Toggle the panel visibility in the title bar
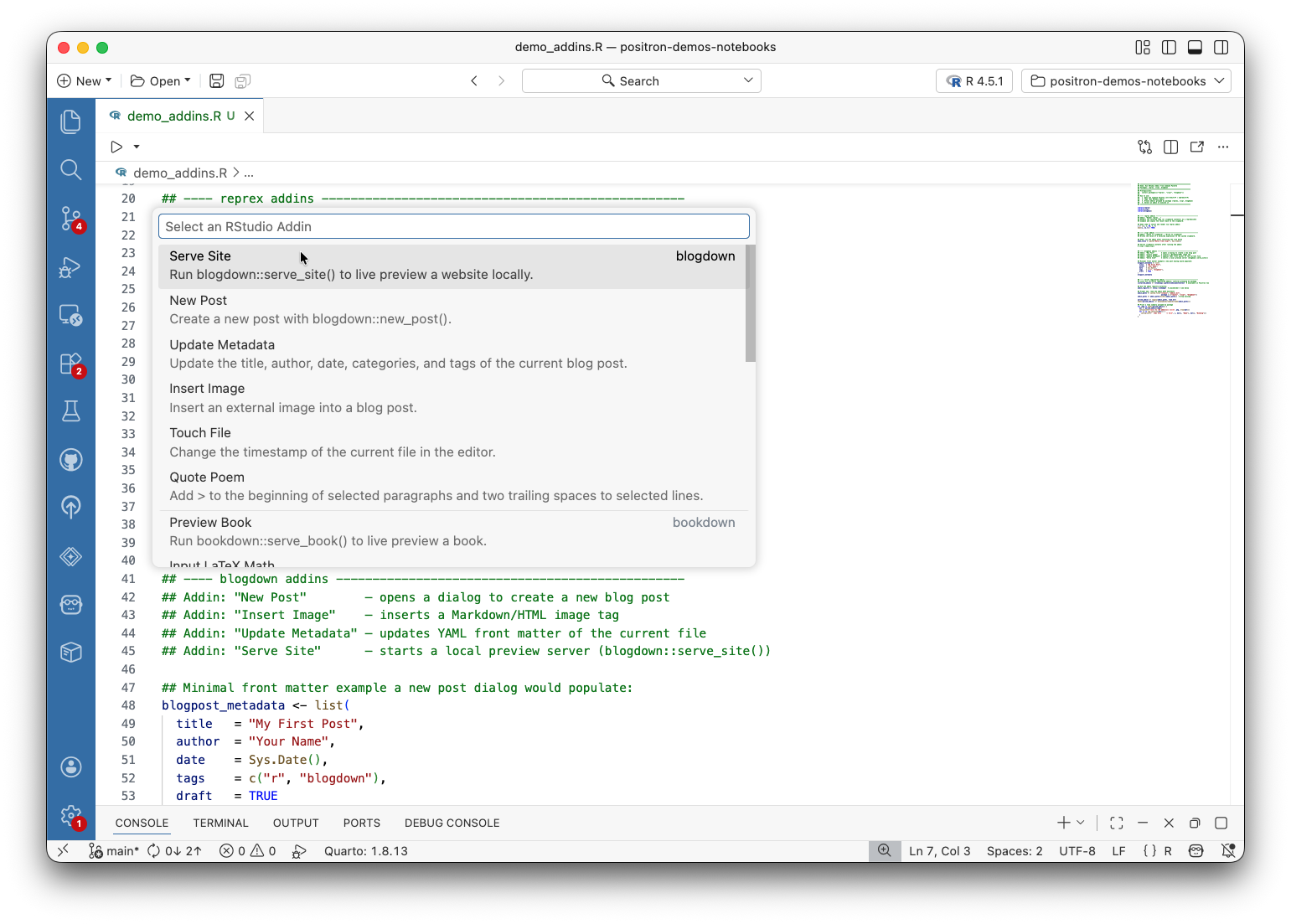Viewport: 1291px width, 924px height. (1195, 47)
